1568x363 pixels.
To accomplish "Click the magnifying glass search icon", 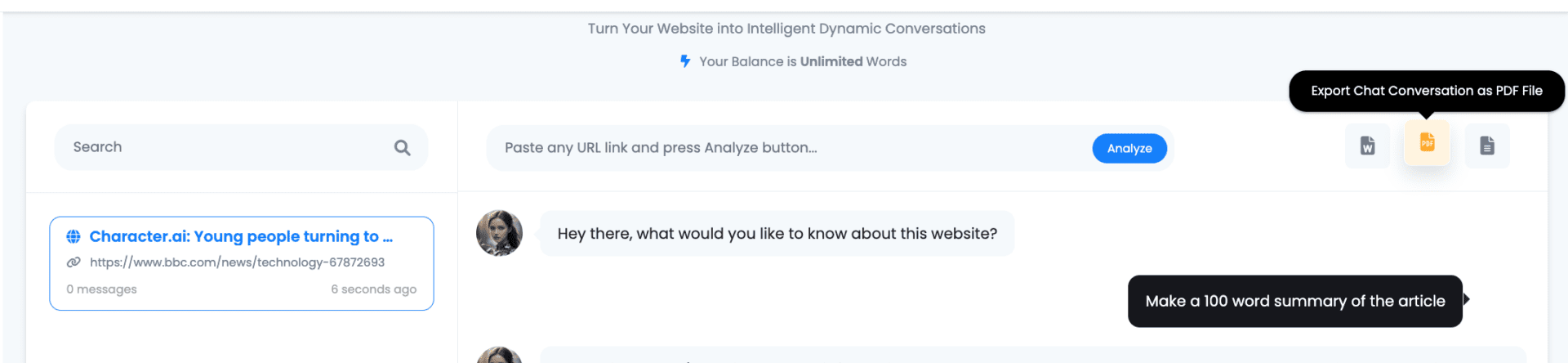I will point(402,147).
